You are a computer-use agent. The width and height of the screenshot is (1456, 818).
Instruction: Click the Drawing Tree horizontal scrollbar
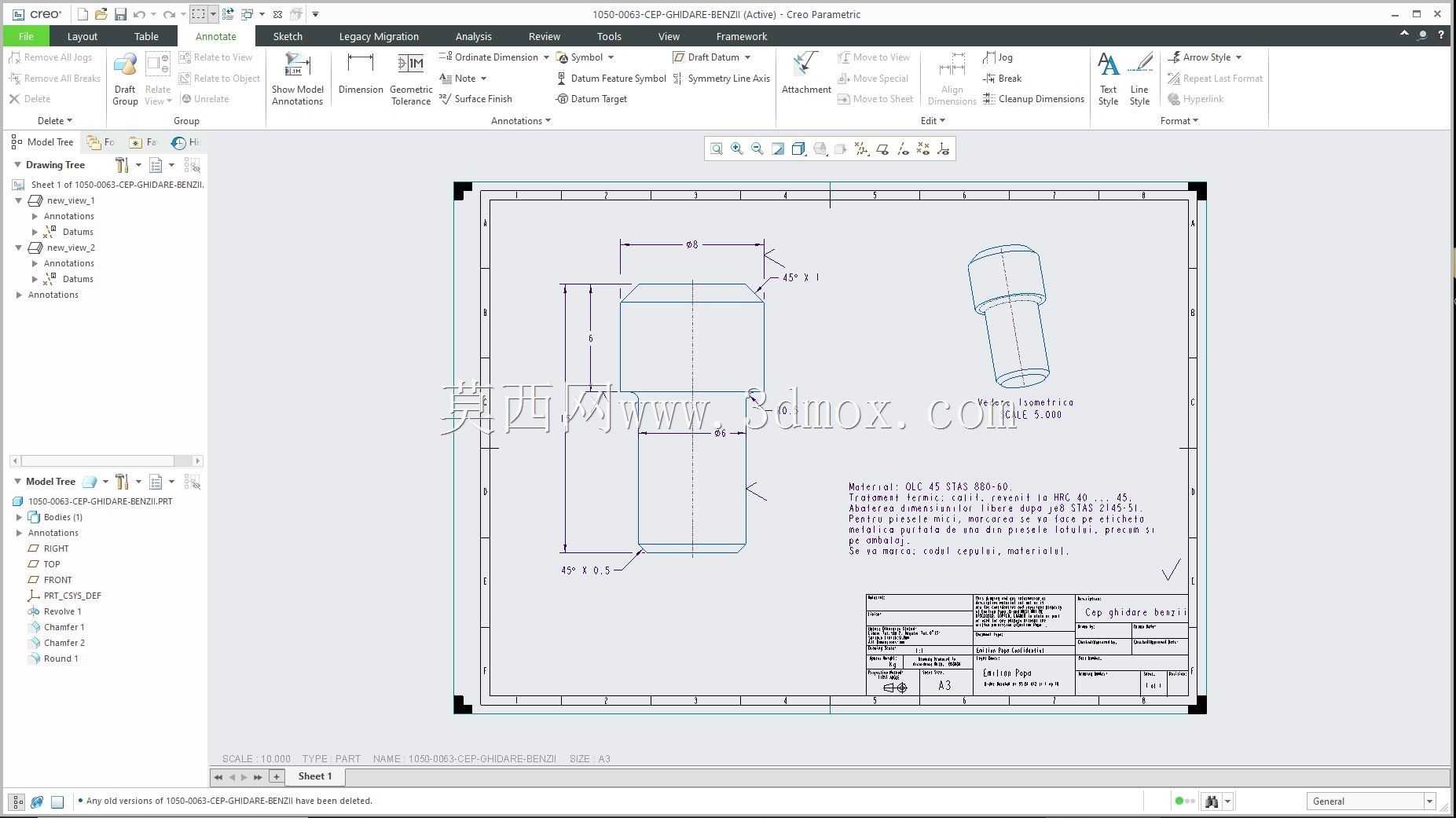tap(106, 461)
